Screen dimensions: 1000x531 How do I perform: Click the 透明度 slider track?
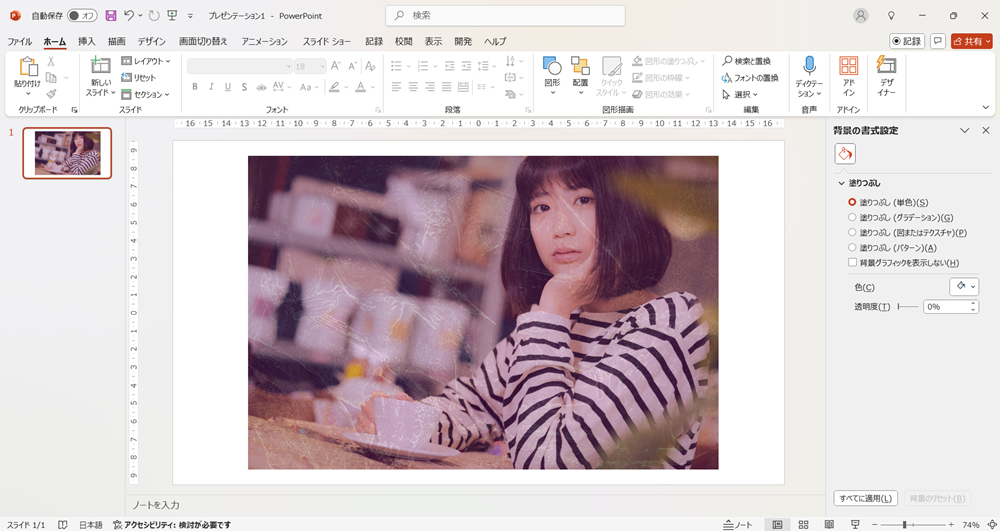[908, 307]
